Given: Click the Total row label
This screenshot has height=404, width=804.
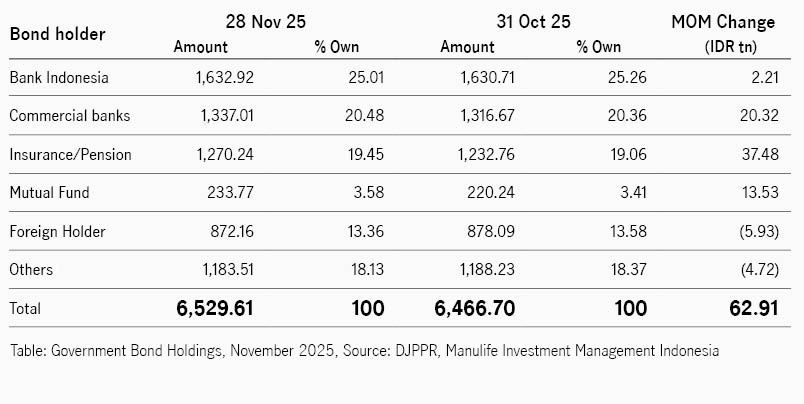Looking at the screenshot, I should pyautogui.click(x=26, y=310).
